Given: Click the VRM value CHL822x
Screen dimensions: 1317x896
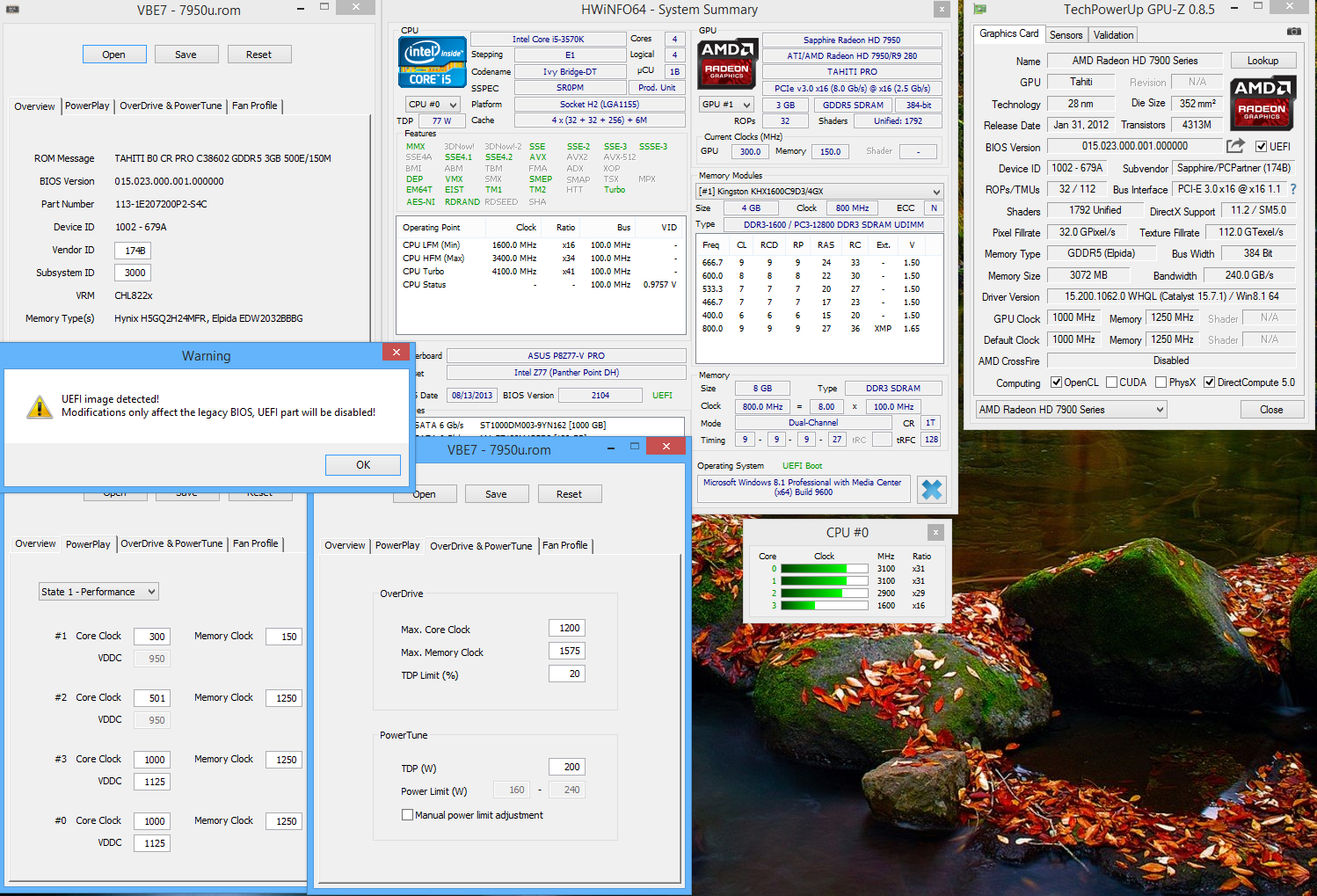Looking at the screenshot, I should coord(134,295).
